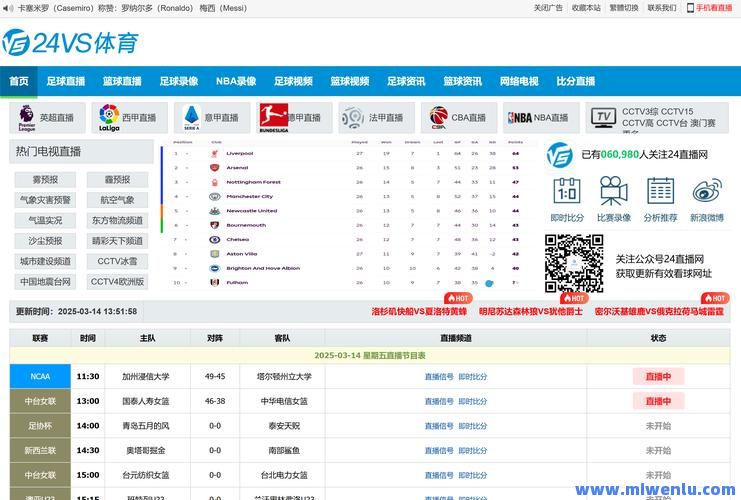Open 英超直播 Premier League icon
The image size is (741, 500).
(27, 118)
